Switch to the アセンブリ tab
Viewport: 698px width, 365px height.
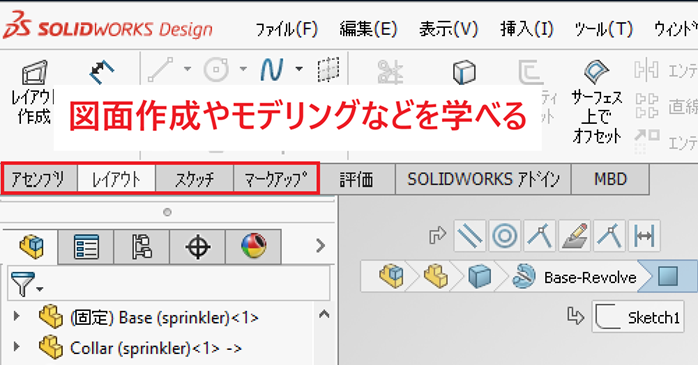point(39,179)
